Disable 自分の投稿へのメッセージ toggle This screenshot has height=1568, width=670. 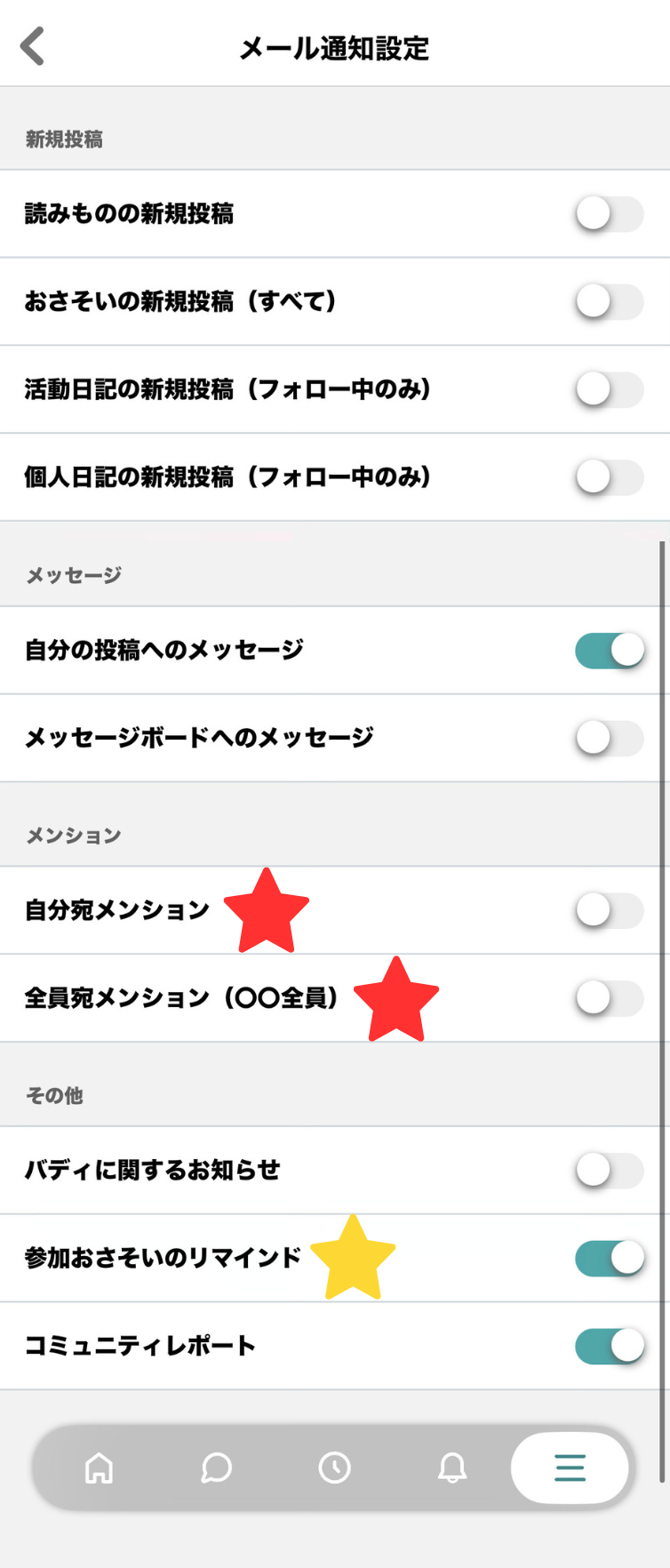(609, 651)
